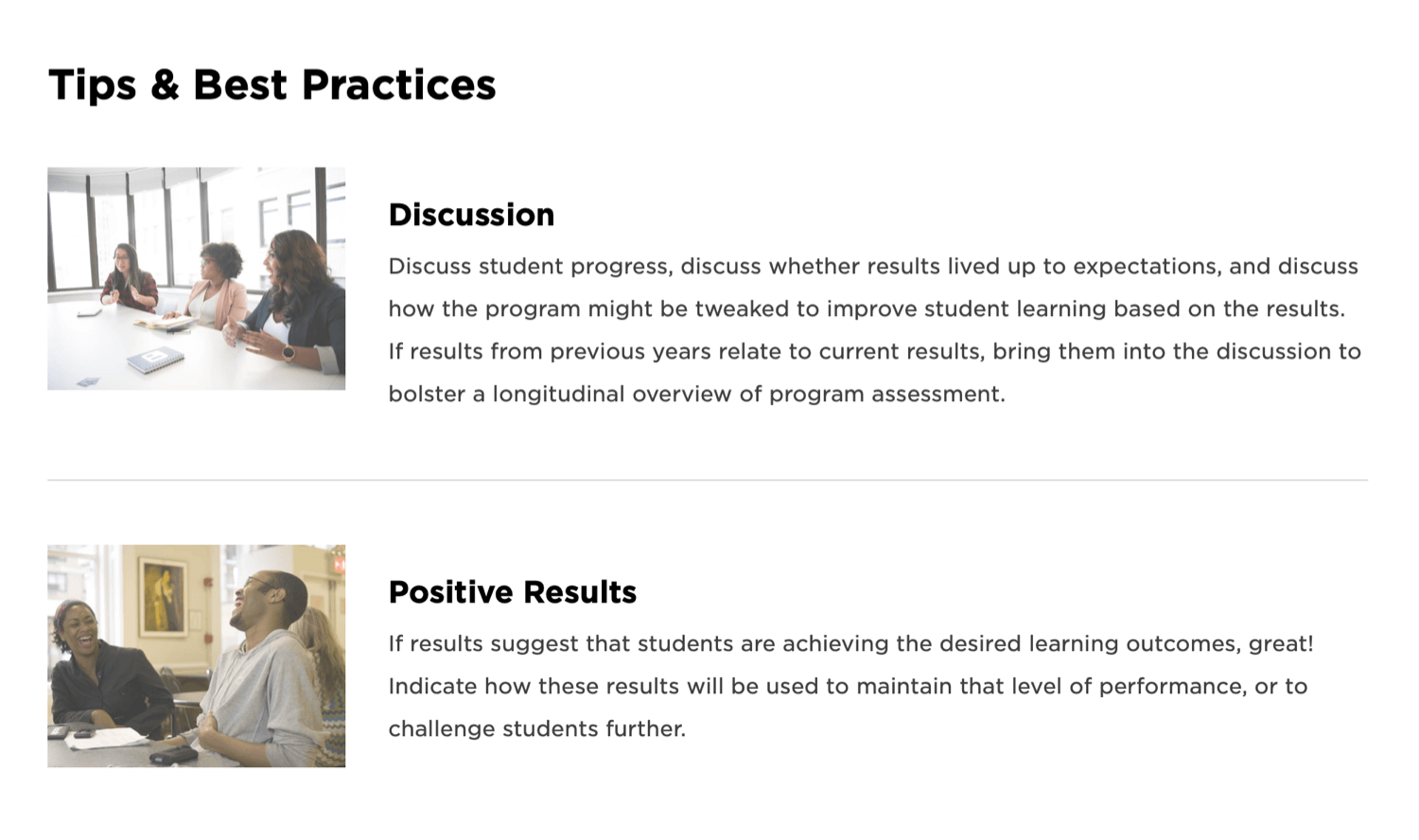Click the Tips & Best Practices heading
The width and height of the screenshot is (1419, 840).
click(x=272, y=85)
